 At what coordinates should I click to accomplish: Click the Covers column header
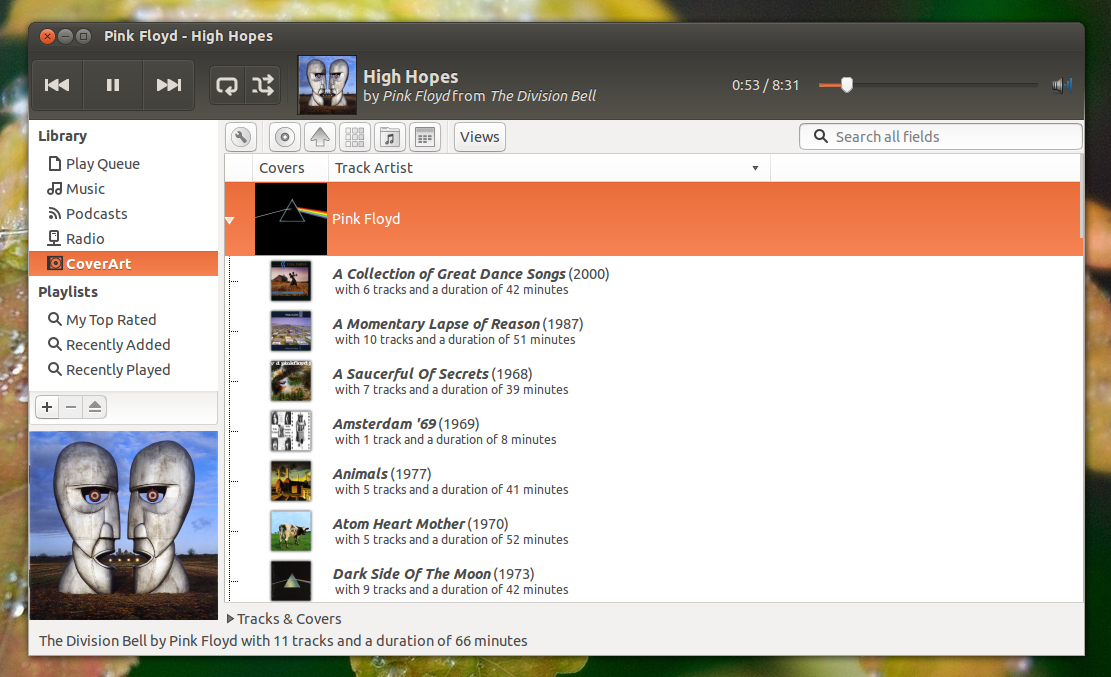click(x=291, y=168)
